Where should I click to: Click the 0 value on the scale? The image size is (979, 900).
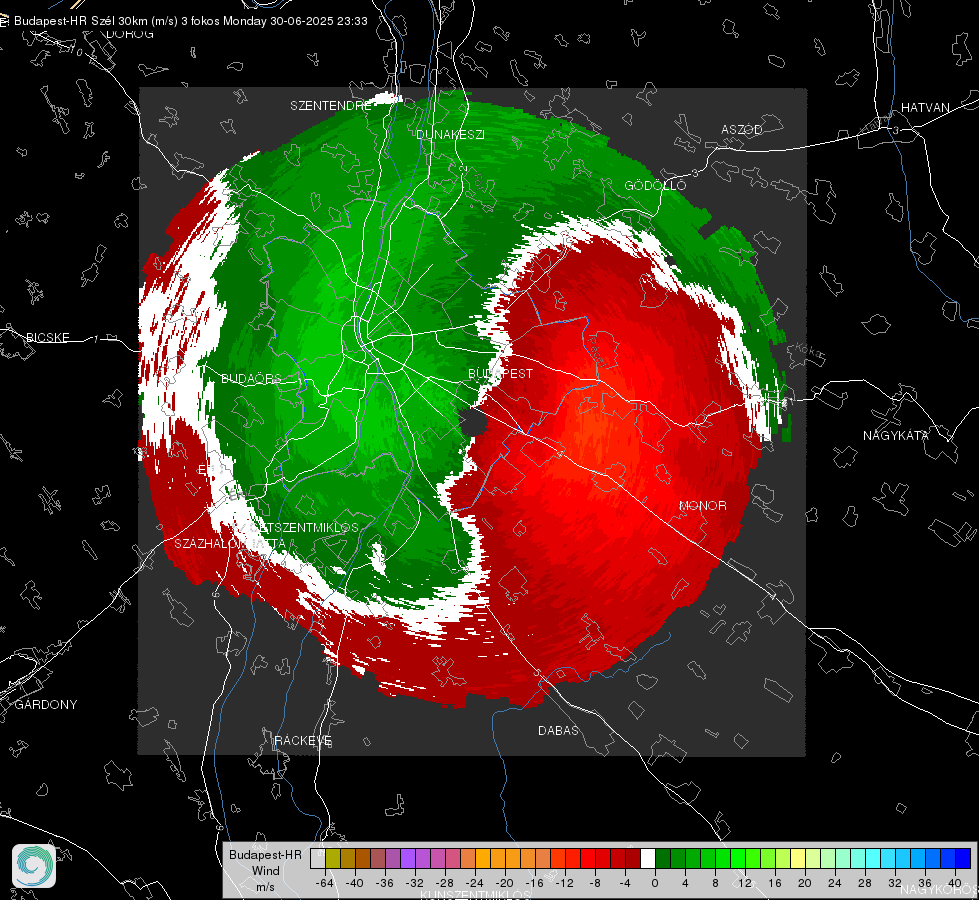[654, 883]
